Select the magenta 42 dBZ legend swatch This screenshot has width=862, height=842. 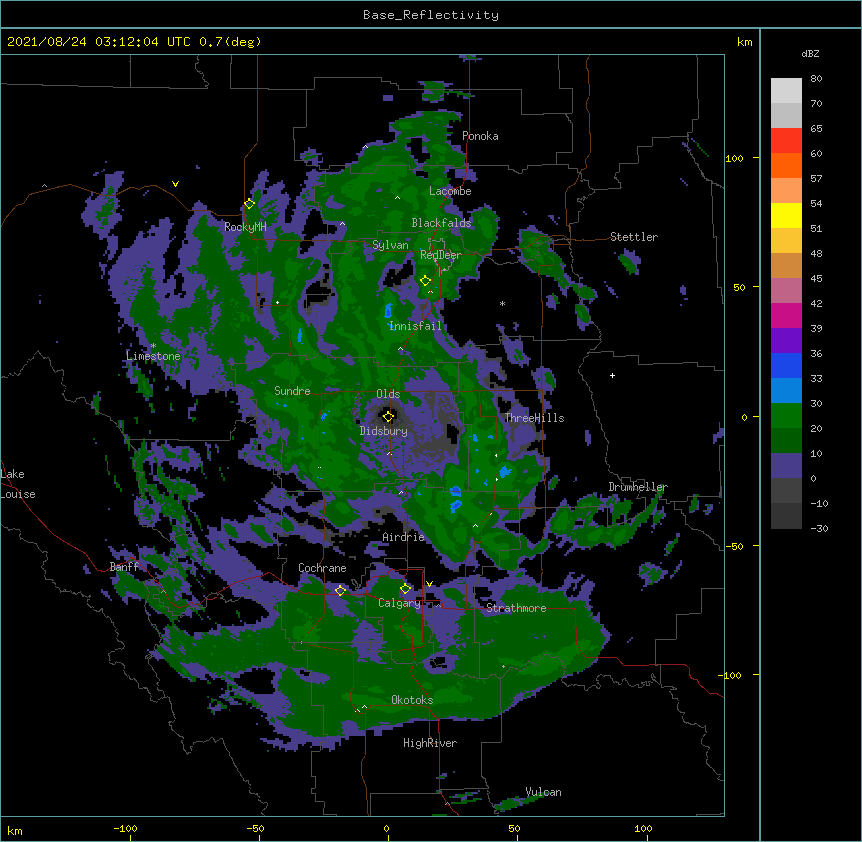tap(786, 315)
